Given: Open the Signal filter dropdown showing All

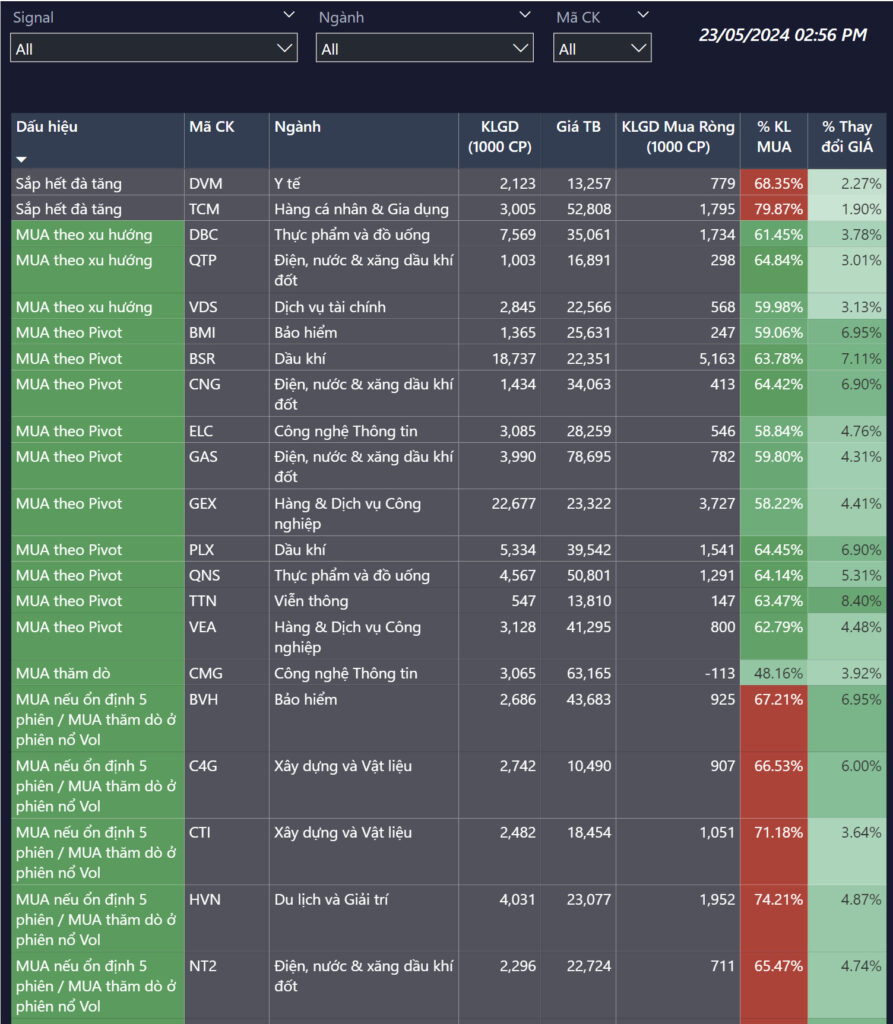Looking at the screenshot, I should 153,48.
